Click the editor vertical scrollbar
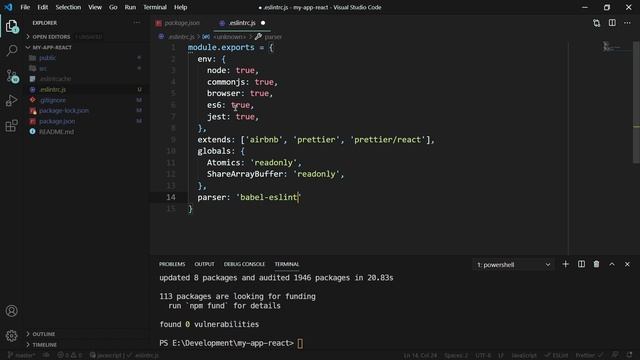Viewport: 640px width, 360px height. click(x=636, y=102)
